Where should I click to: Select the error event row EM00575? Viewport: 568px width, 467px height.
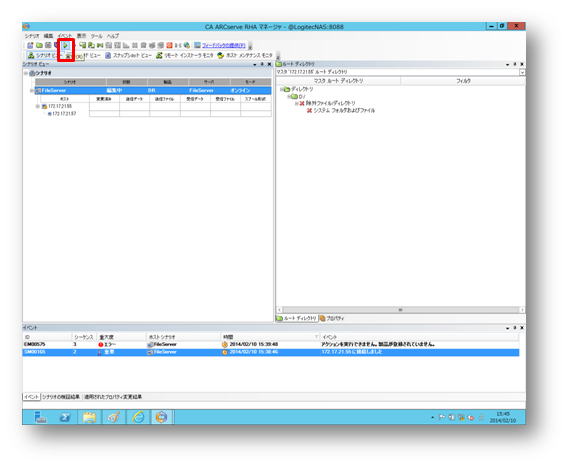[271, 345]
